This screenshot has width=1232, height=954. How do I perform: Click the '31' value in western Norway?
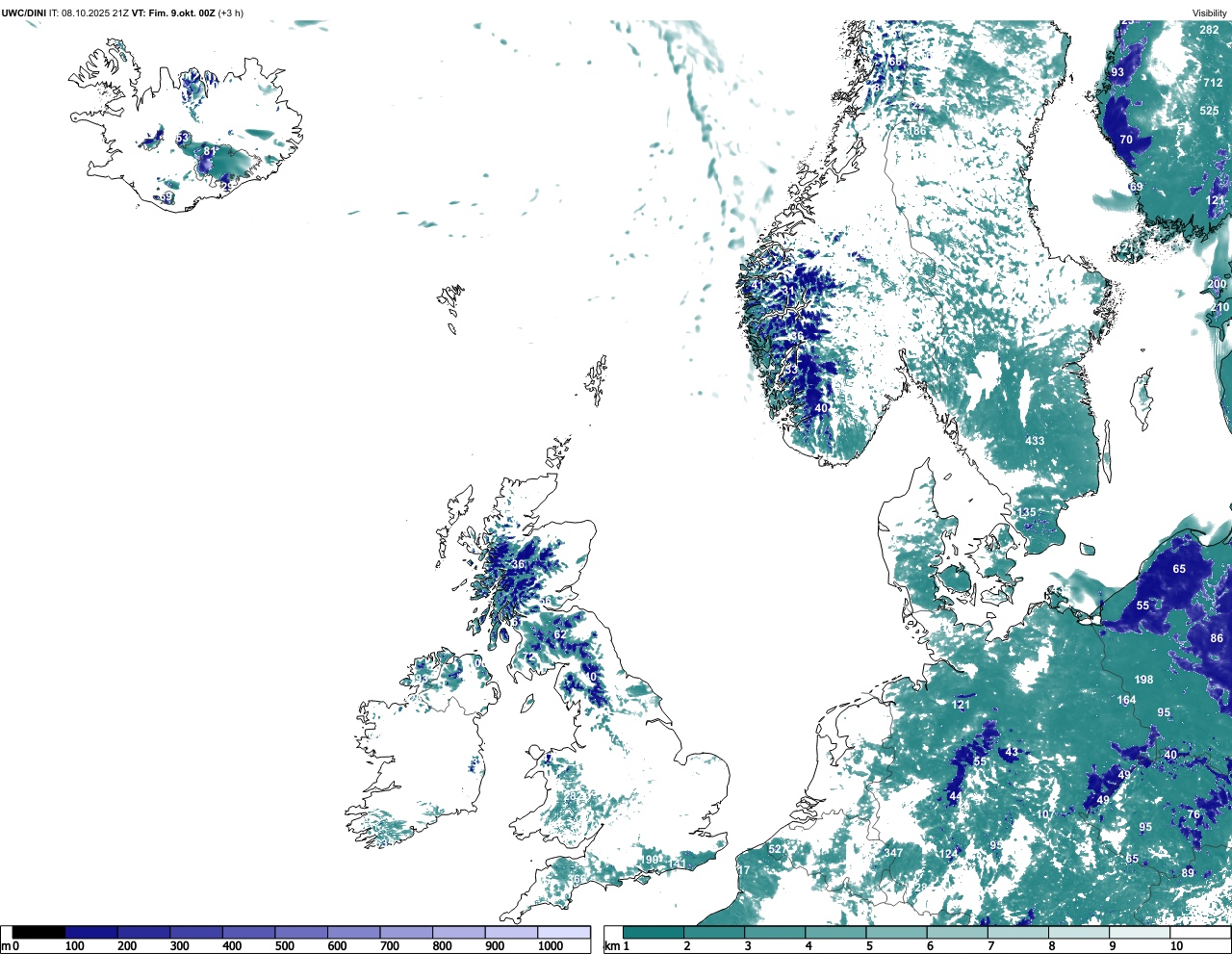pyautogui.click(x=788, y=291)
